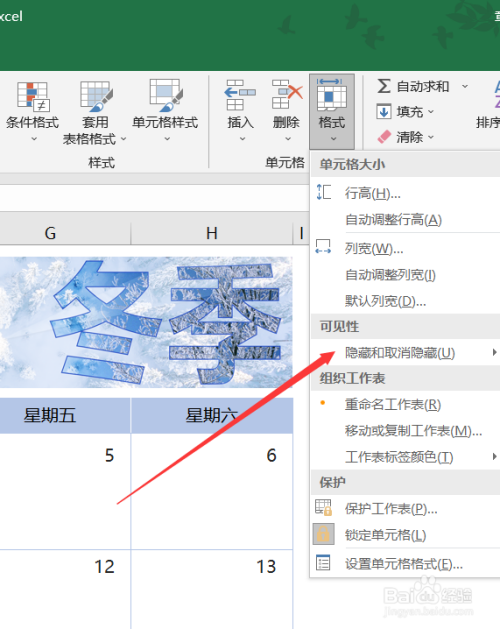The image size is (500, 629).
Task: Select the calendar cell with 12
Action: 65,589
